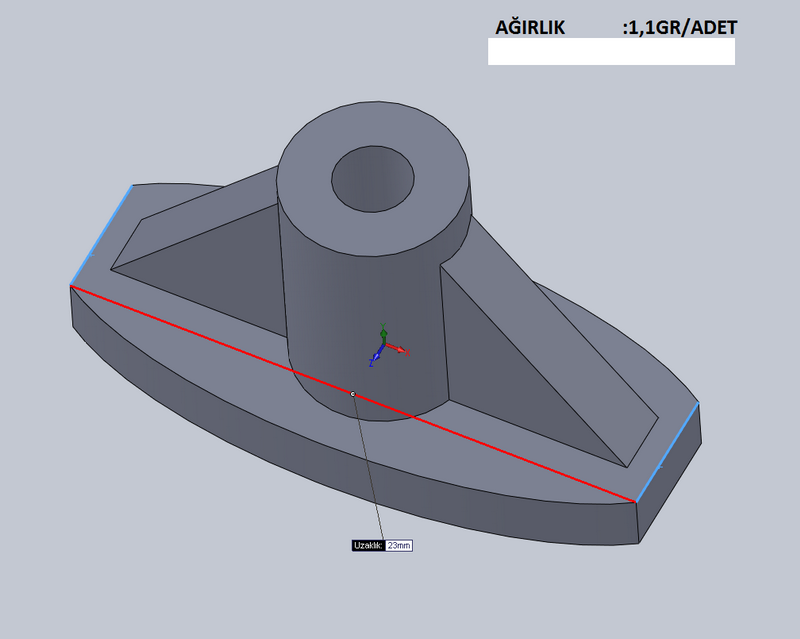This screenshot has width=800, height=639.
Task: Click the green Y axis arrow of the triad
Action: 382,334
